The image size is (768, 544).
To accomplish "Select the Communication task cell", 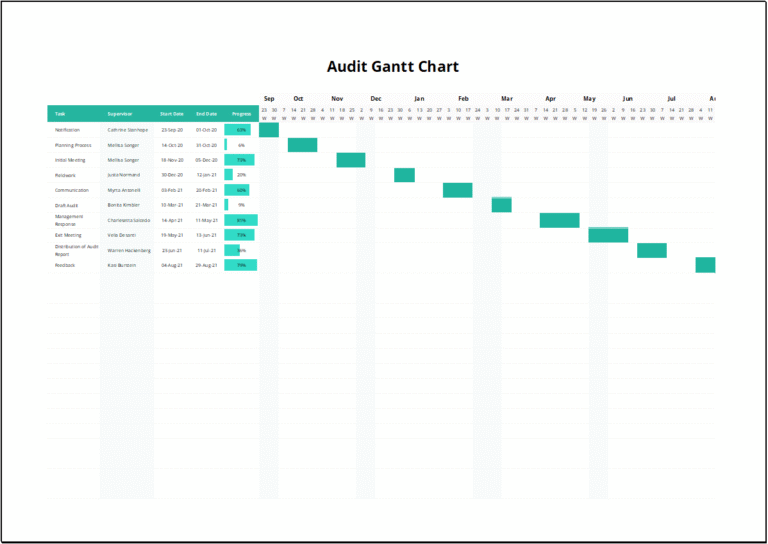I will click(72, 190).
